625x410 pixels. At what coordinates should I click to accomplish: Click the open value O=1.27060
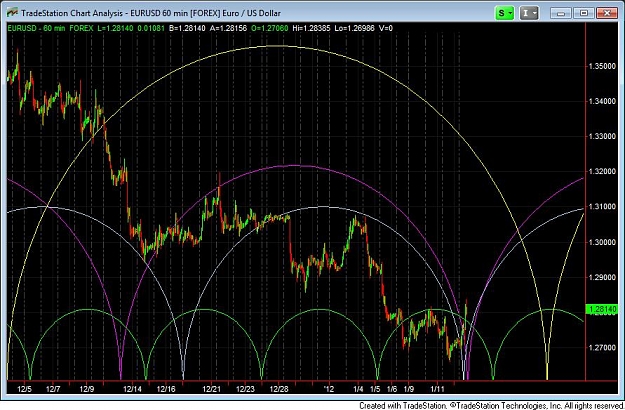269,28
